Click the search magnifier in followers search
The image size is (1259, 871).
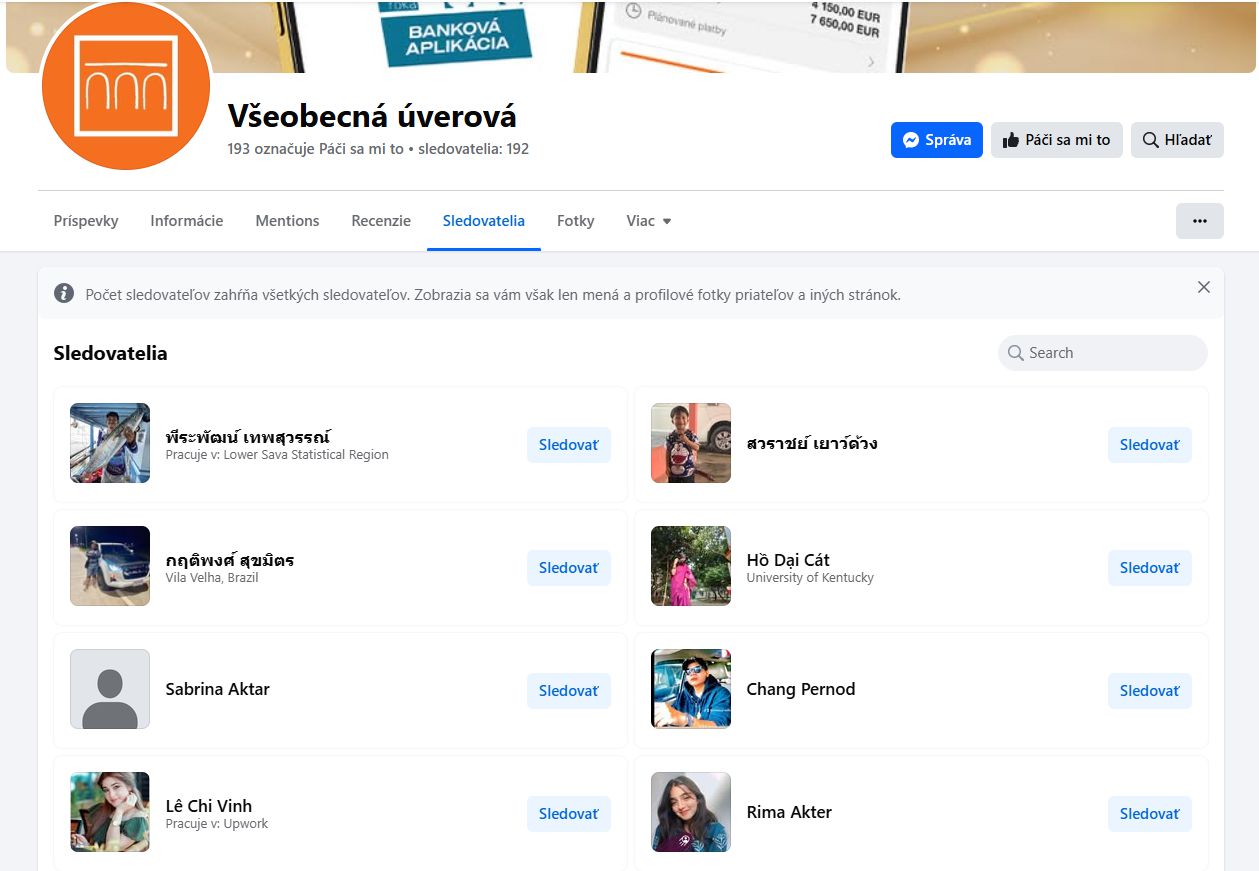point(1016,353)
